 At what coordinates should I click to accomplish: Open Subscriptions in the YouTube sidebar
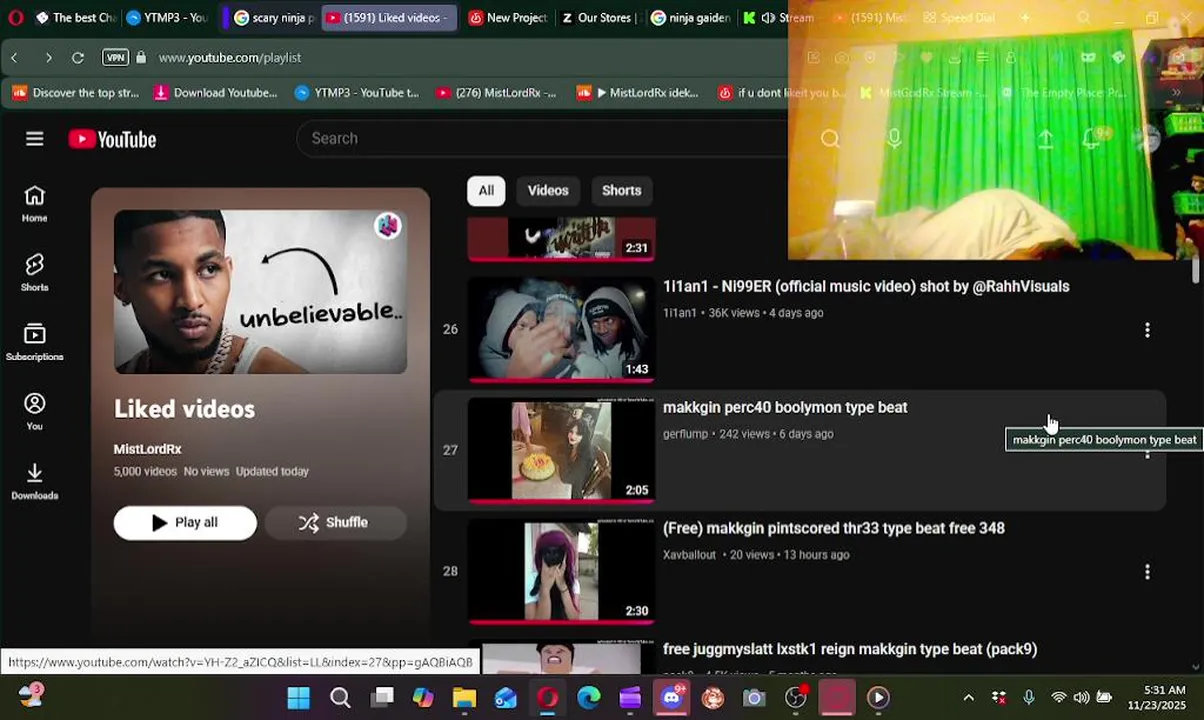[x=35, y=342]
